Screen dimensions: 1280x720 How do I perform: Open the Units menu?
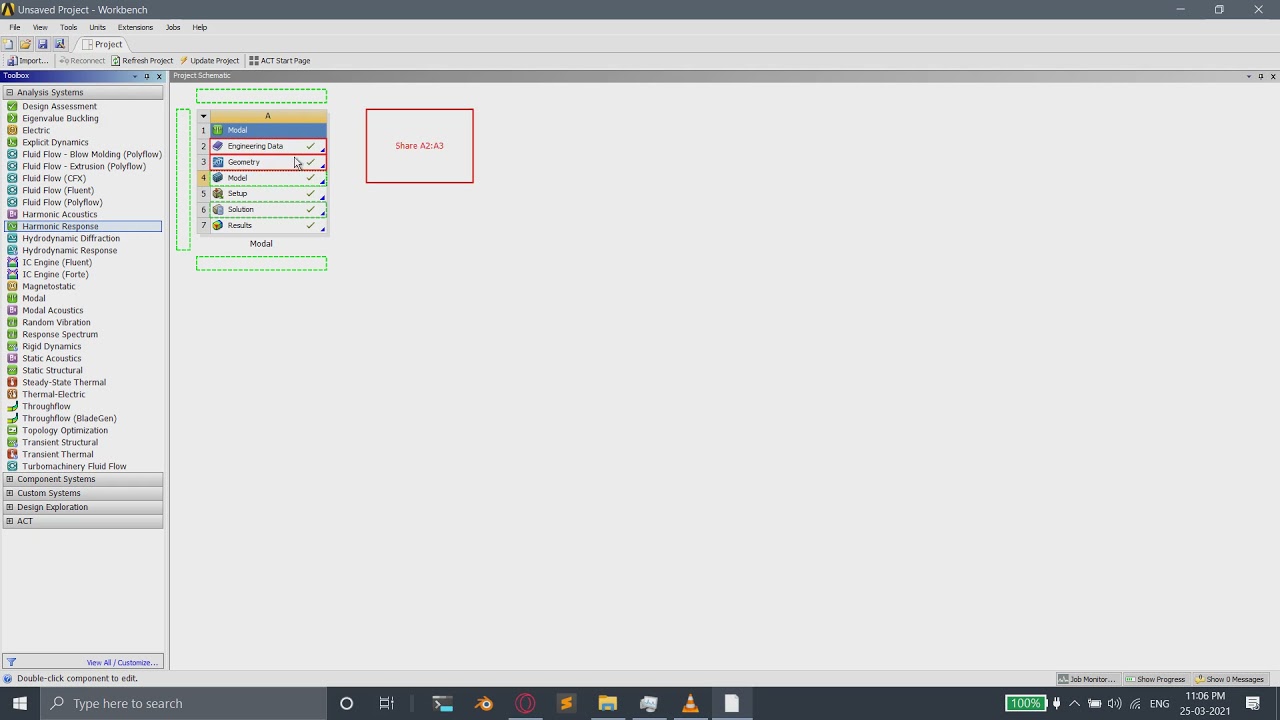coord(97,27)
